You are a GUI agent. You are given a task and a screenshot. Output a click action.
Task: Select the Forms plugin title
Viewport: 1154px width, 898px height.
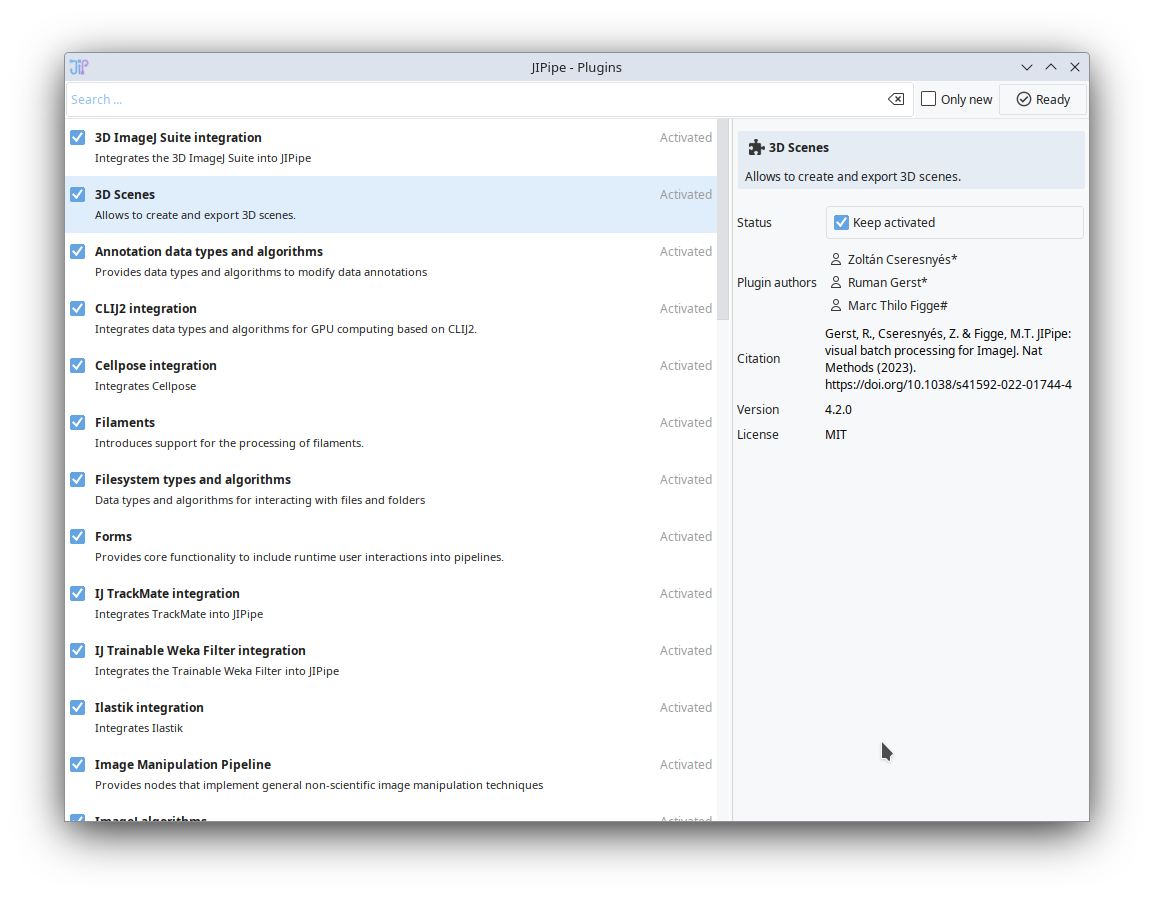click(x=113, y=537)
